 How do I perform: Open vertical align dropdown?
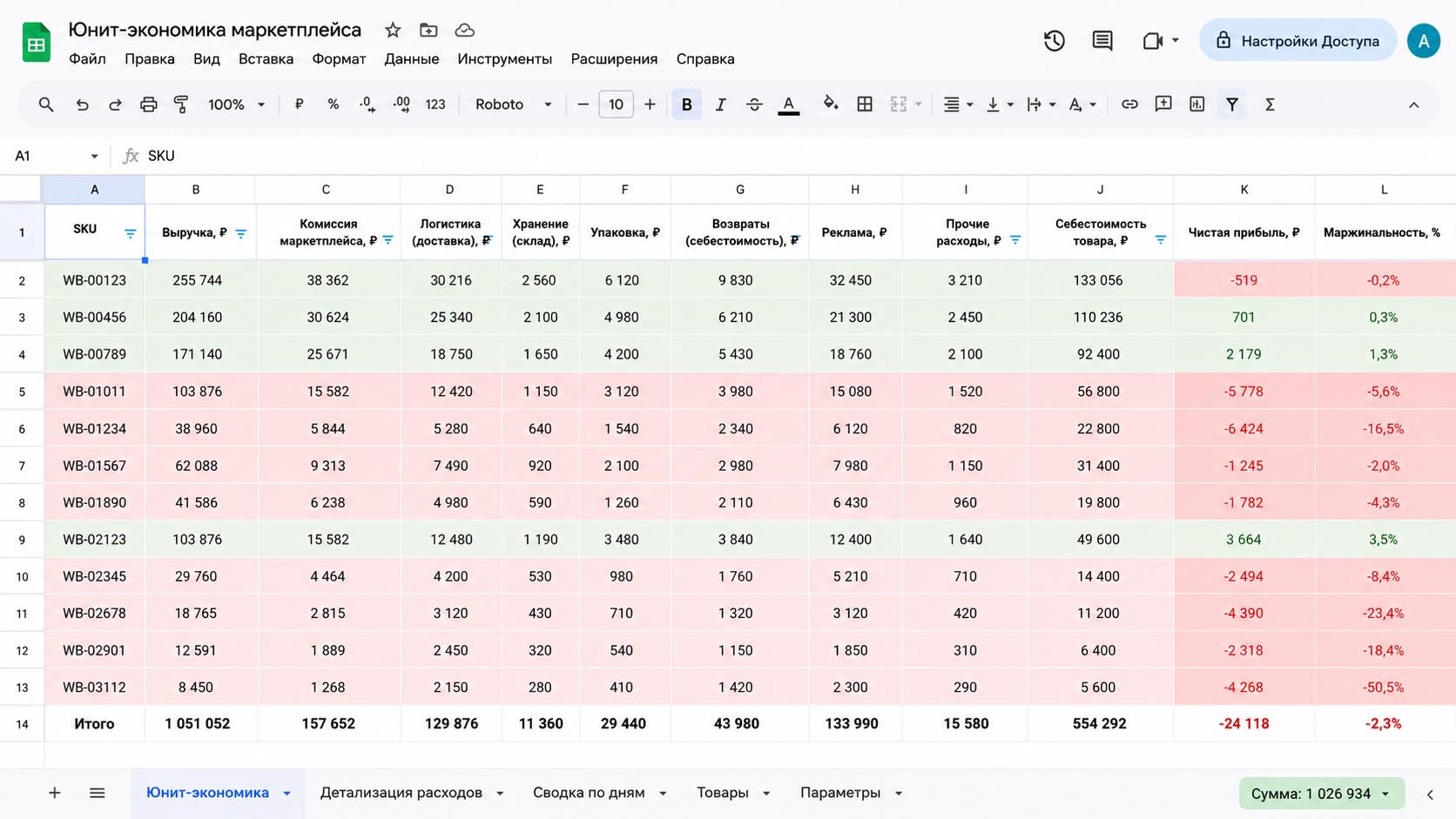pos(999,104)
